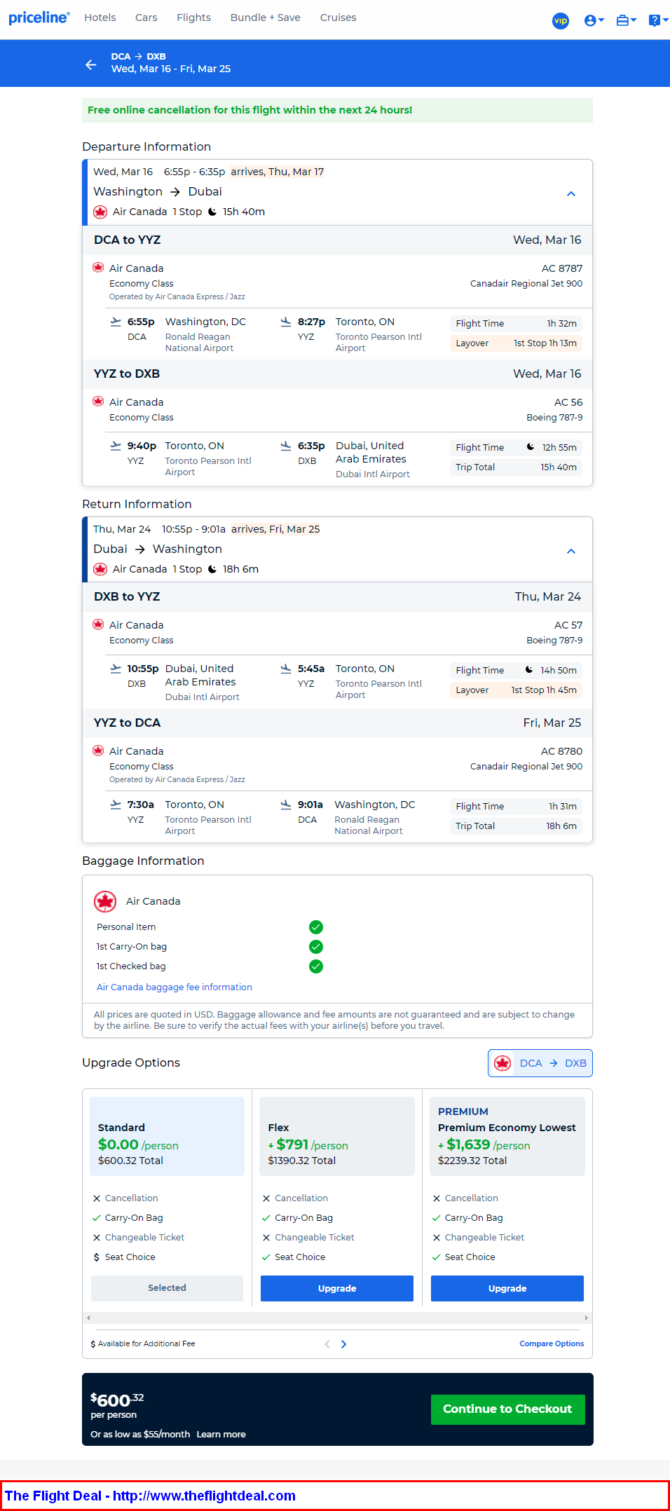Open the VIP badge icon
The width and height of the screenshot is (670, 1511).
pos(560,20)
